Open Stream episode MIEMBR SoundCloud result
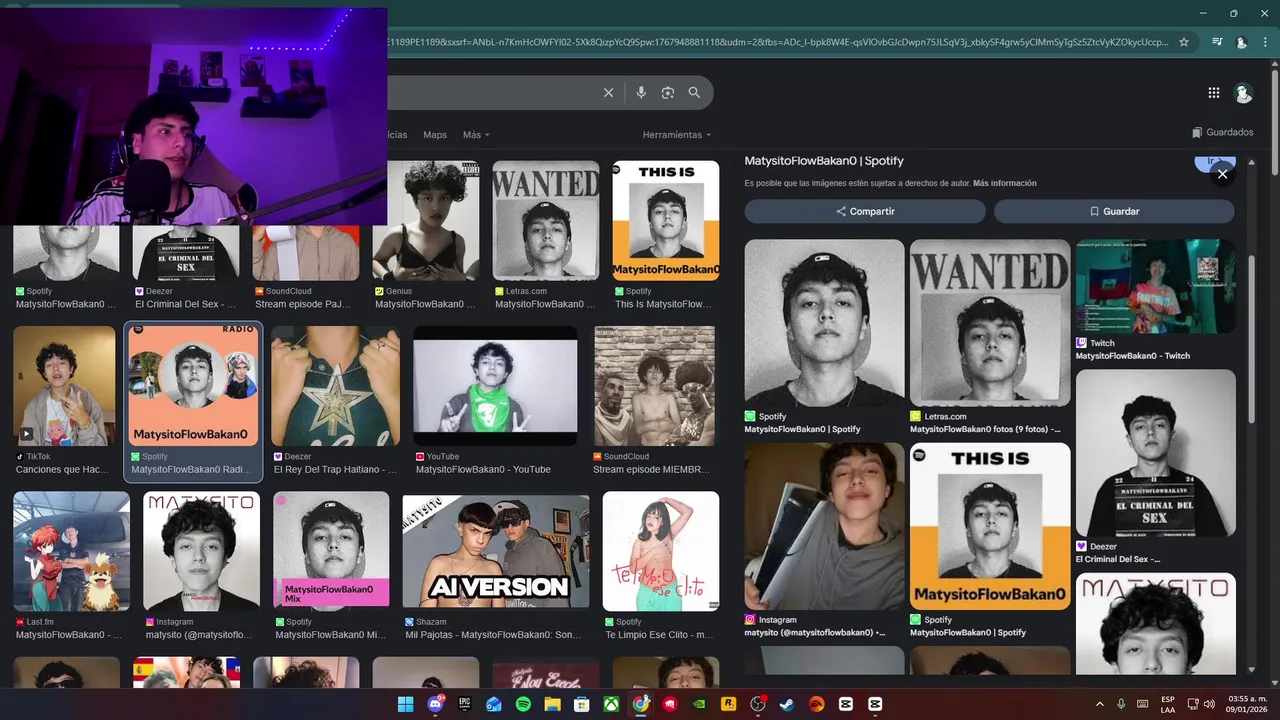 655,386
